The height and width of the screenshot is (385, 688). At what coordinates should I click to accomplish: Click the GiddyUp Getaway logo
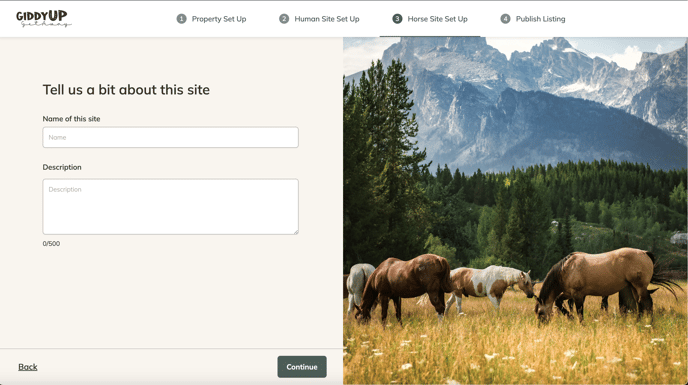(x=43, y=18)
